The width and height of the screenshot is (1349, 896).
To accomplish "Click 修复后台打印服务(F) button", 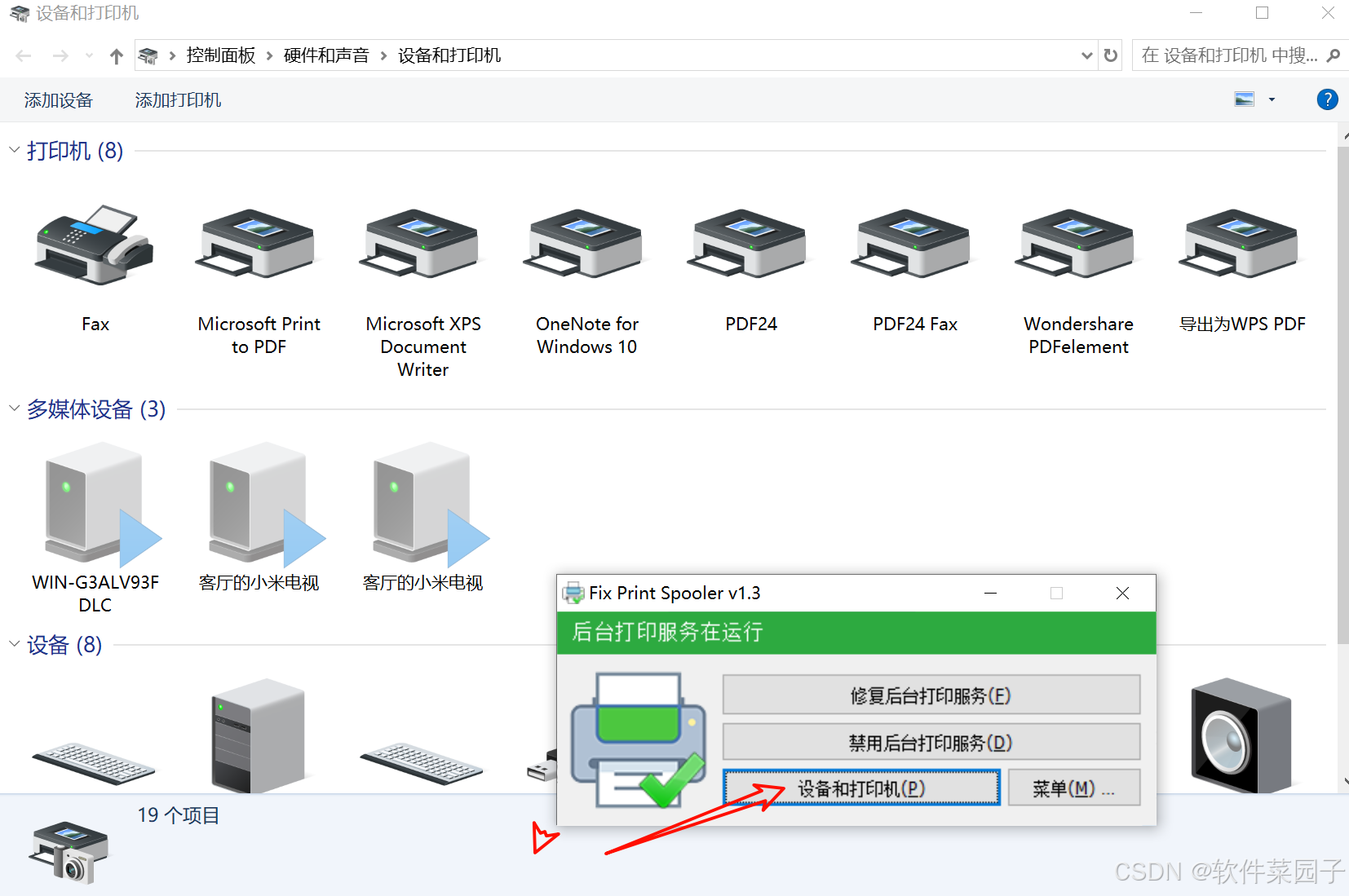I will click(x=931, y=695).
